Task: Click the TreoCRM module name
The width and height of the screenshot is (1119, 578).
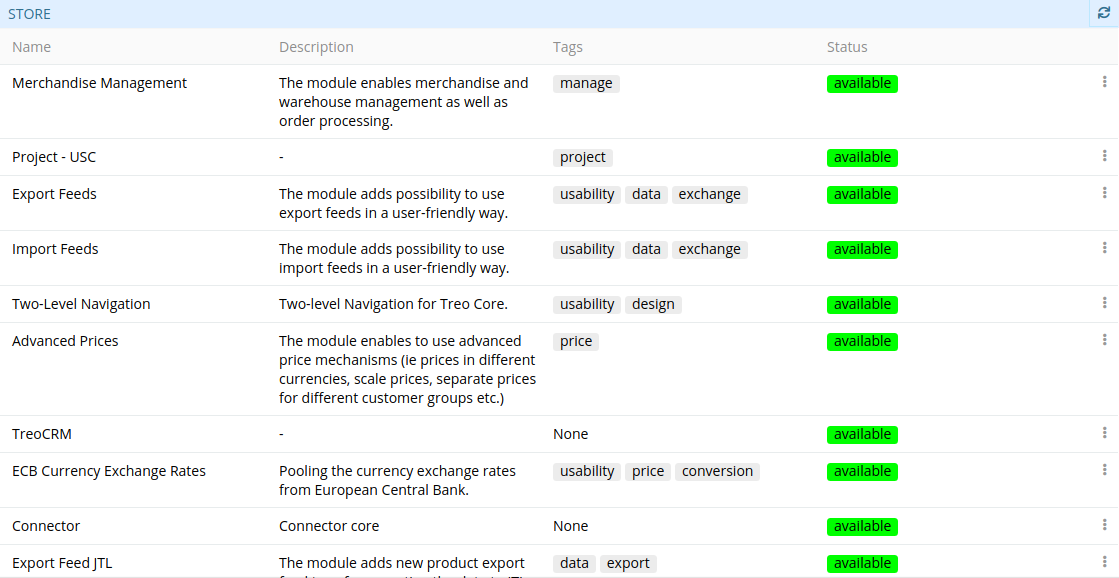Action: pyautogui.click(x=42, y=434)
